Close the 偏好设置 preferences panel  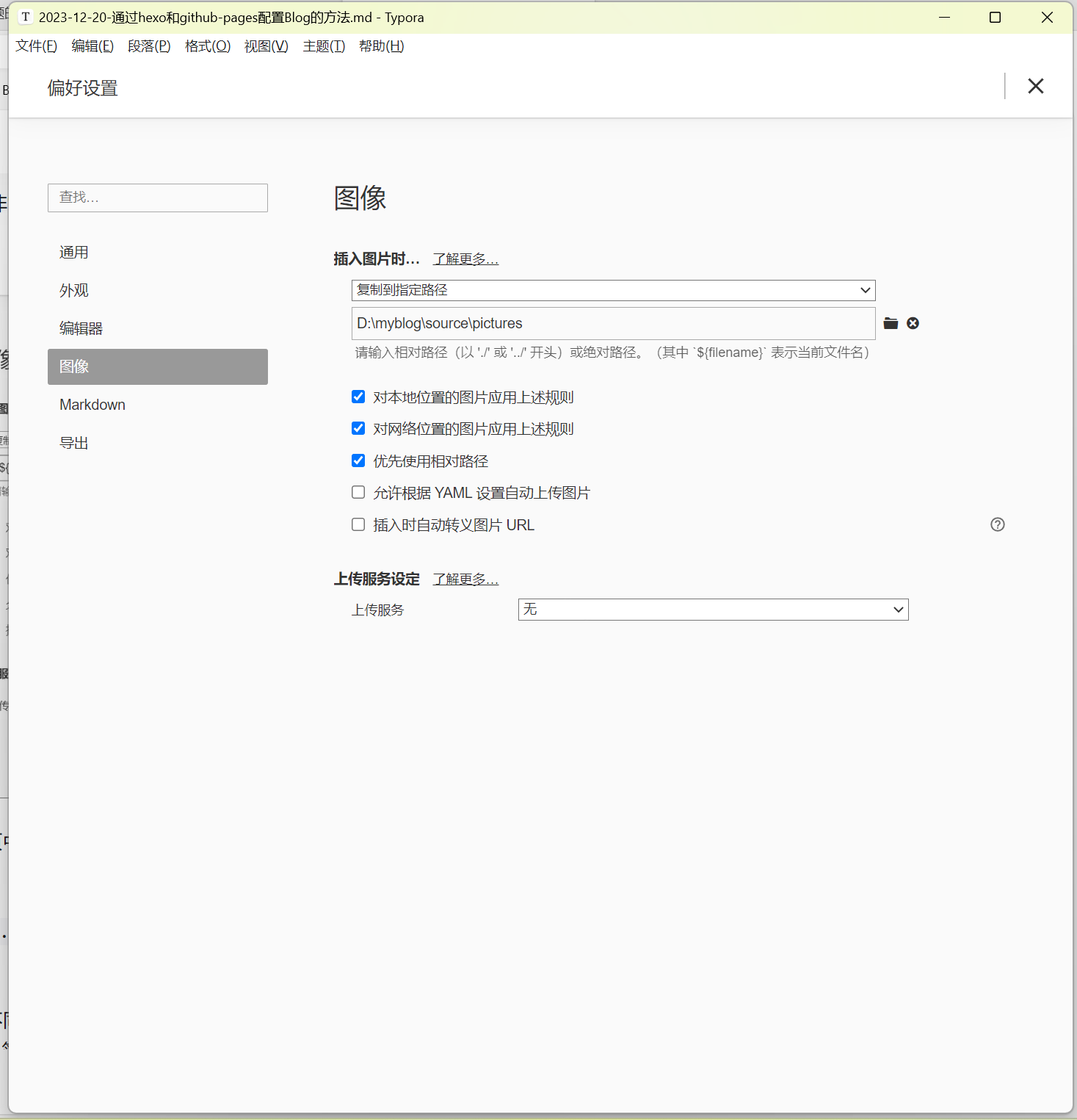pyautogui.click(x=1035, y=86)
